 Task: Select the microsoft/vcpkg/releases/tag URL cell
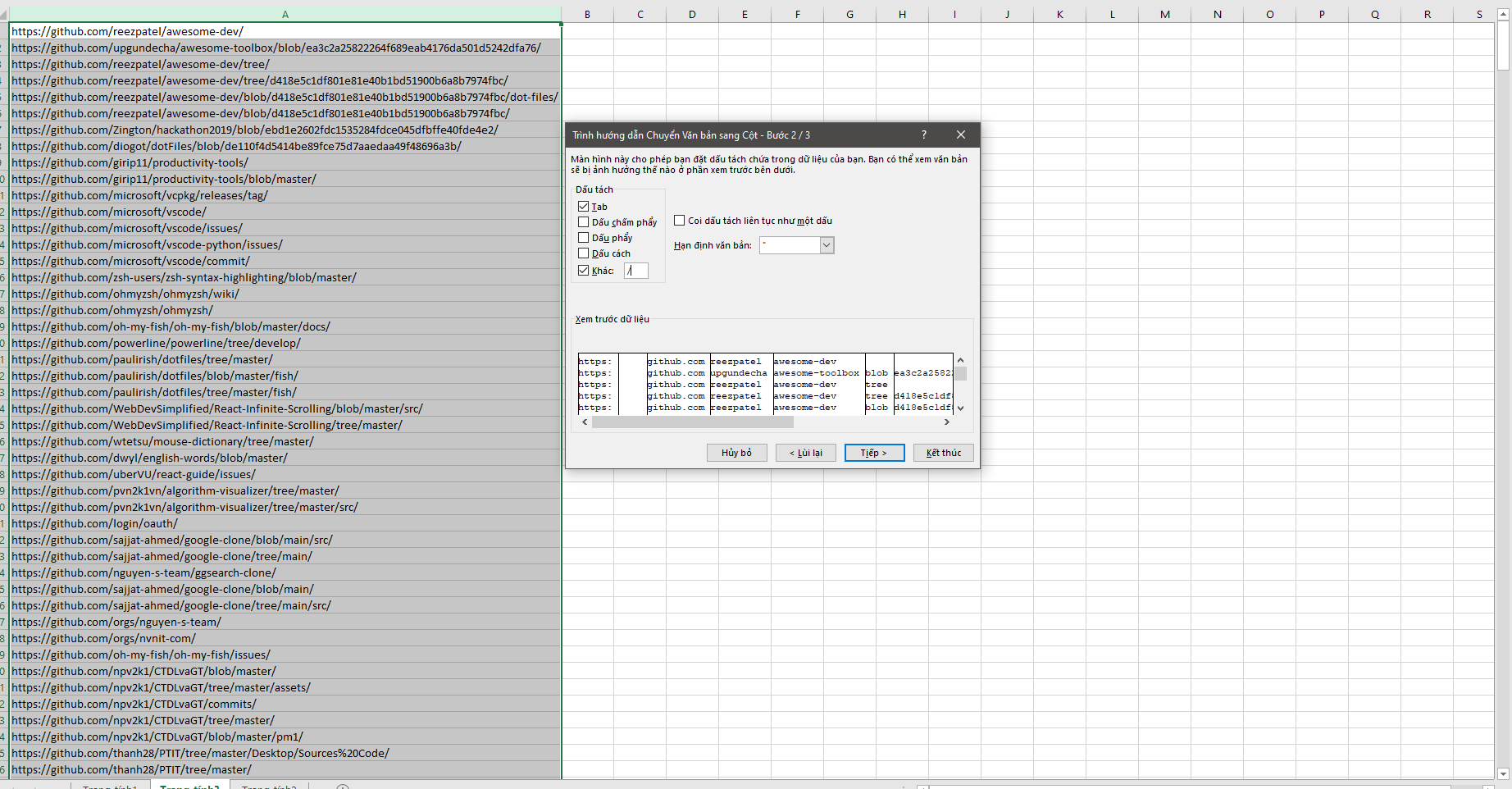(285, 195)
